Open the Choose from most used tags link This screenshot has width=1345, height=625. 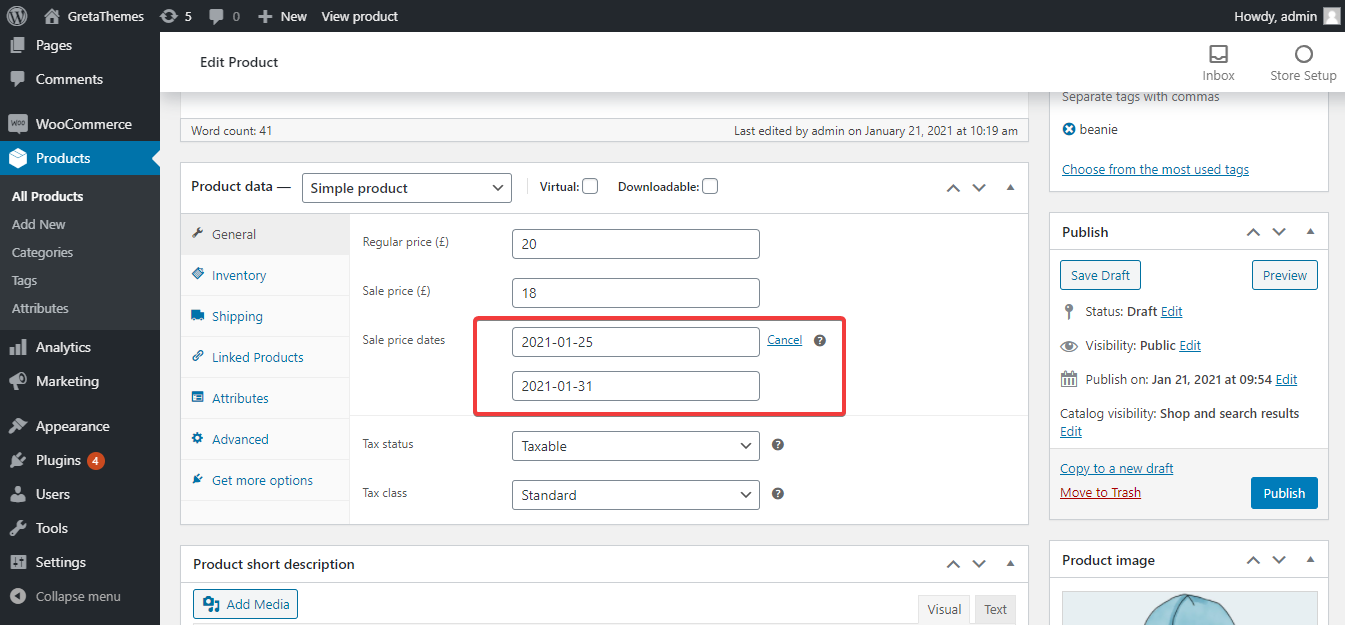[1155, 169]
